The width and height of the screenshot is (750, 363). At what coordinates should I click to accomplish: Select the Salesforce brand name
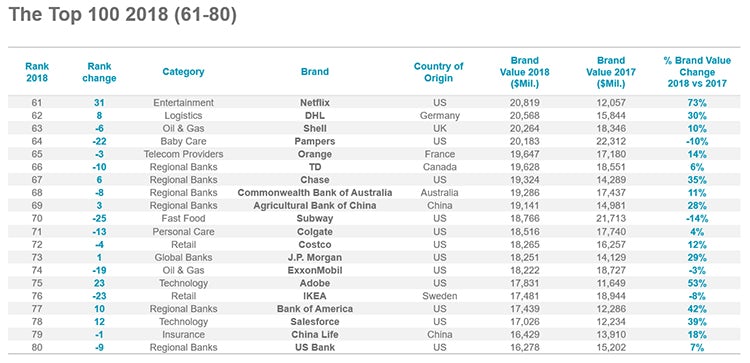tap(315, 322)
